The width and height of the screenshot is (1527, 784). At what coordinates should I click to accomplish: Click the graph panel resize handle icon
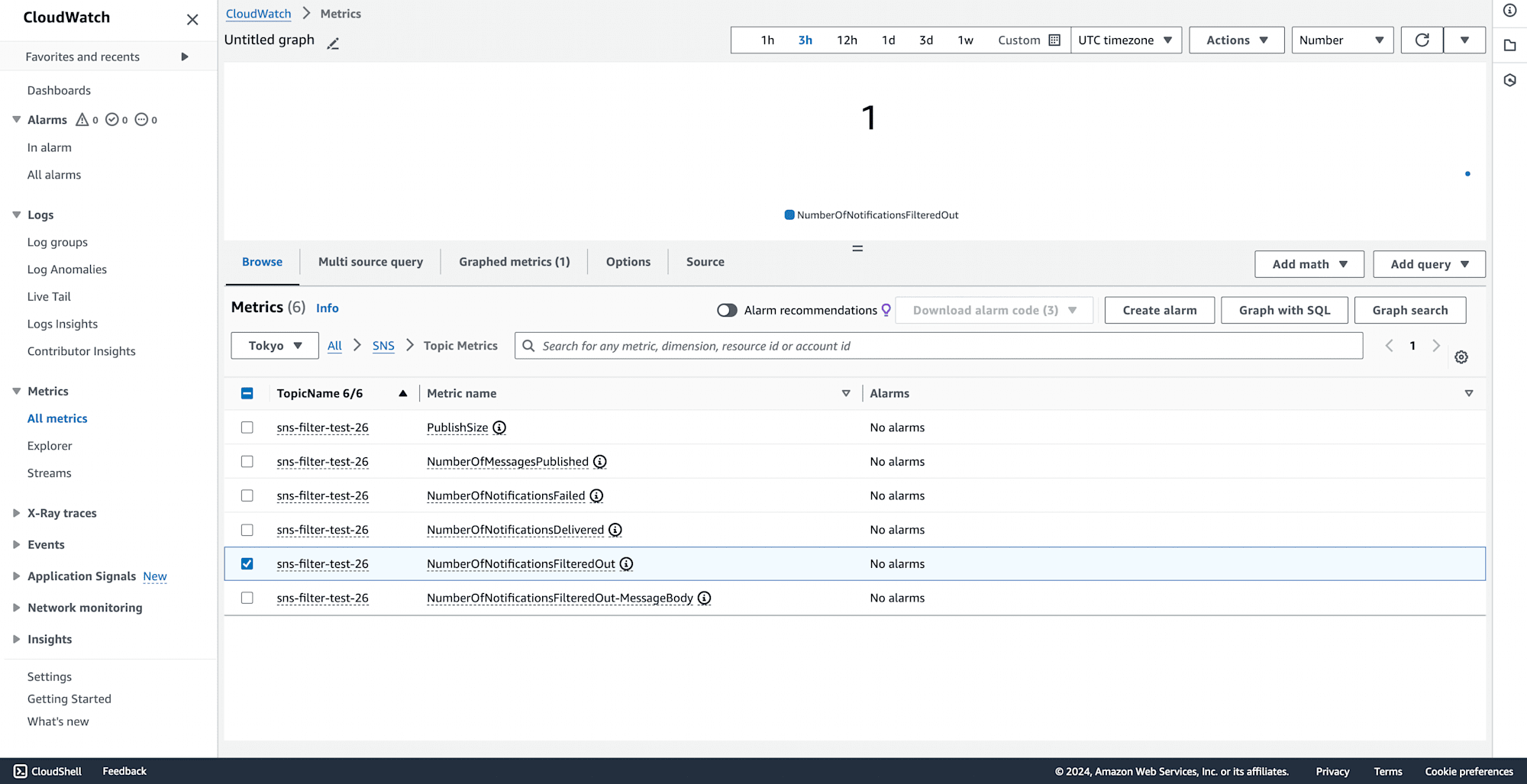click(x=857, y=248)
